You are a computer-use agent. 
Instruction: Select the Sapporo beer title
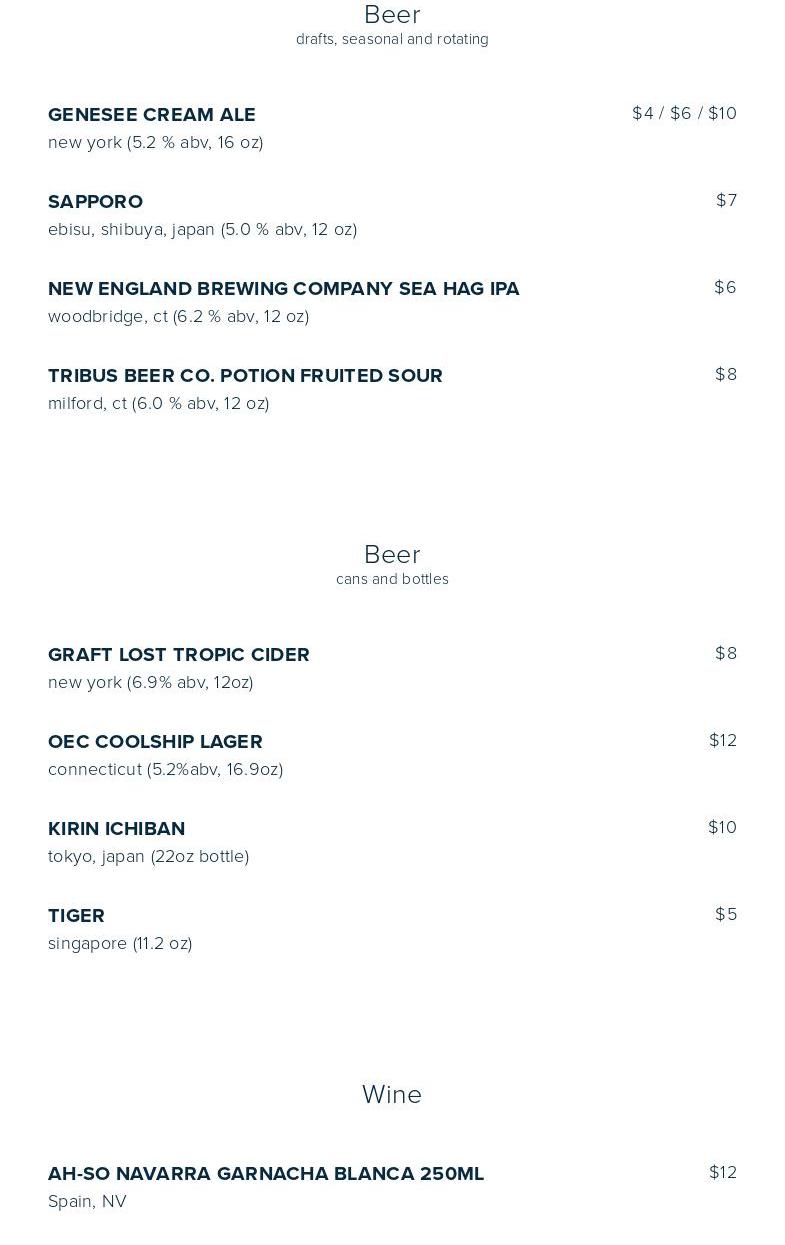[95, 202]
